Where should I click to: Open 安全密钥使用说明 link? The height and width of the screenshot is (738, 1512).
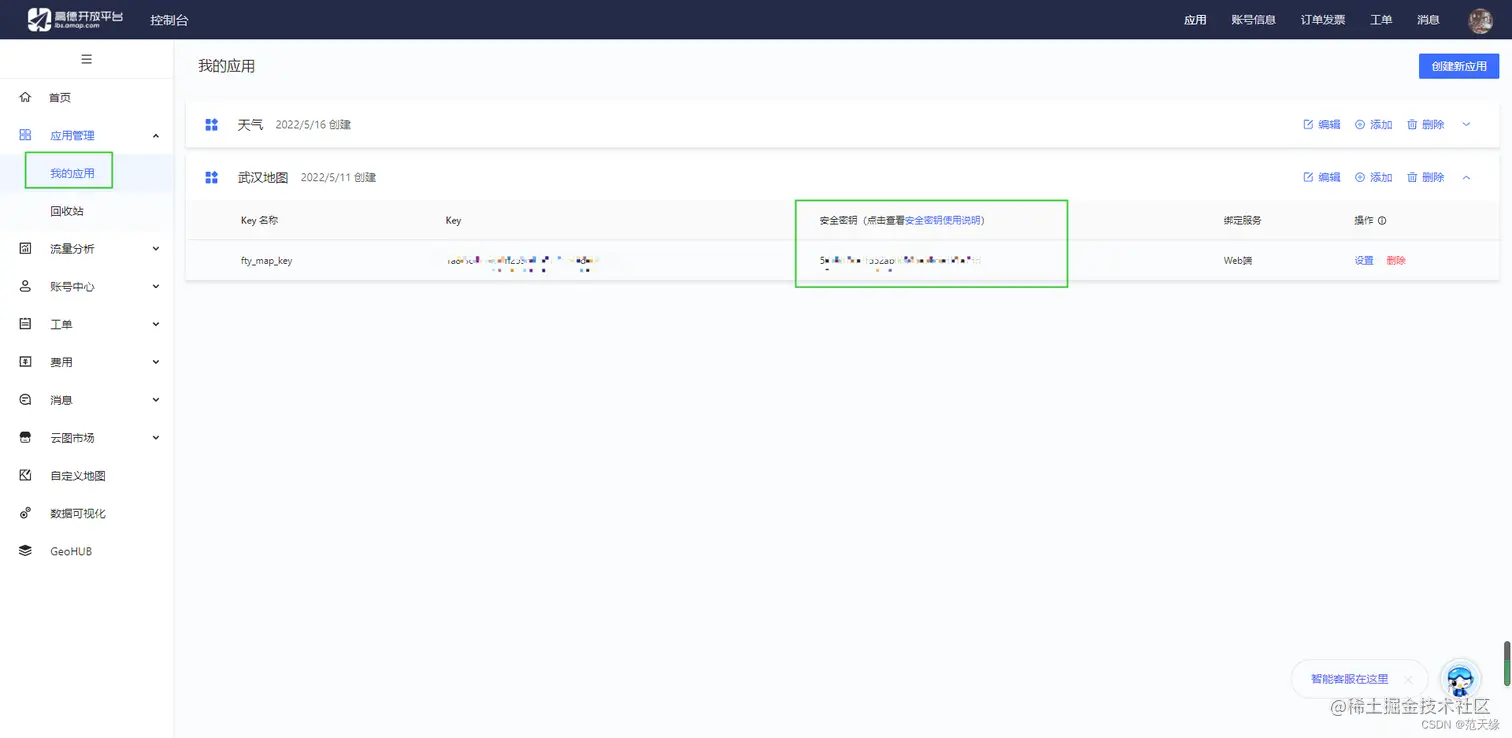tap(941, 220)
